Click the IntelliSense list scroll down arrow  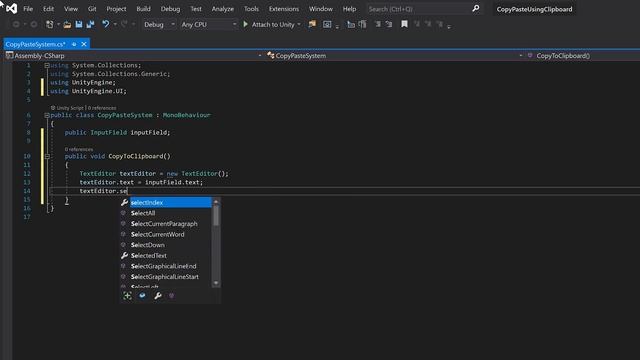coord(216,283)
